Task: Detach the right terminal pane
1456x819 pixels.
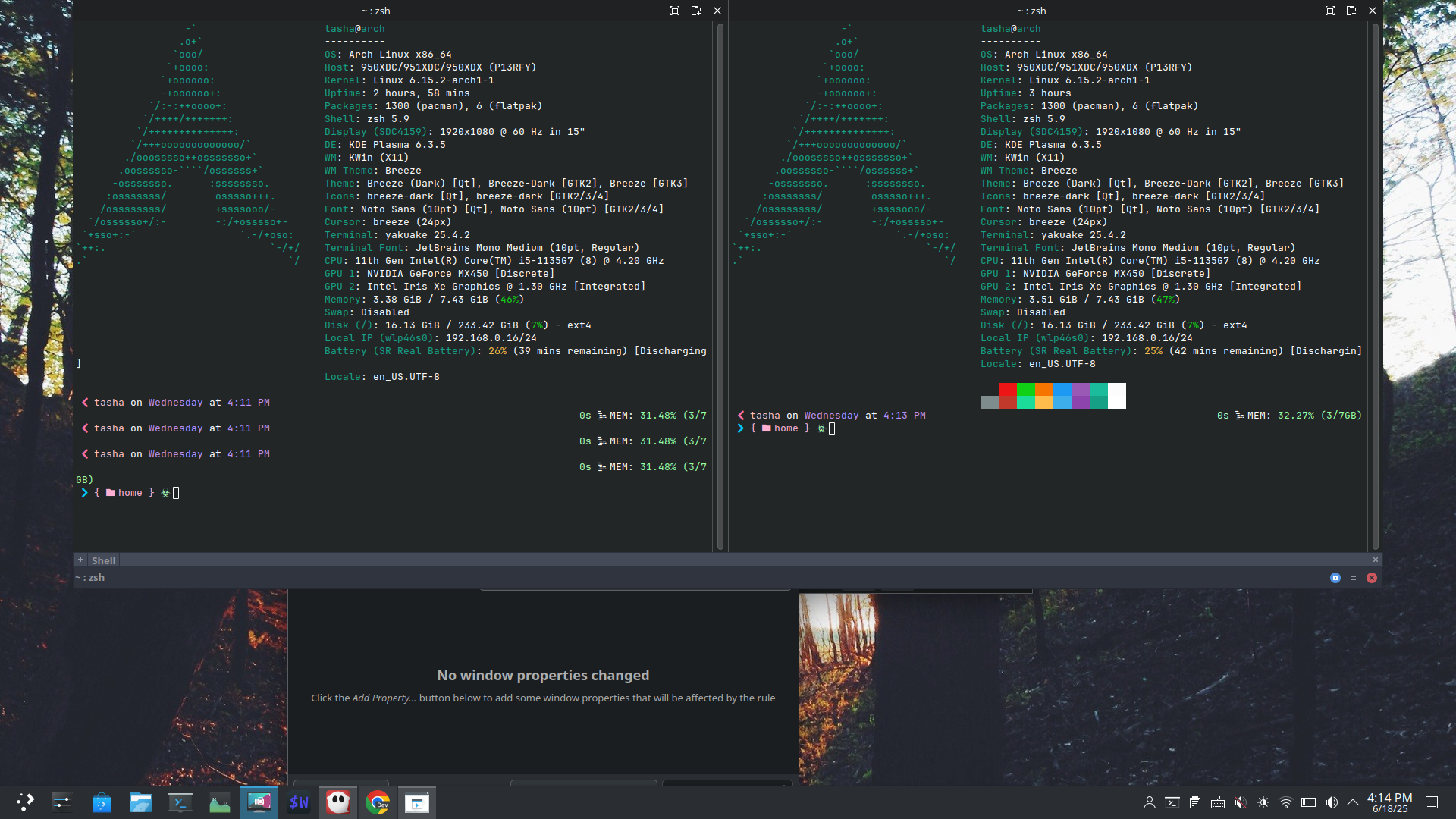Action: [x=1351, y=11]
